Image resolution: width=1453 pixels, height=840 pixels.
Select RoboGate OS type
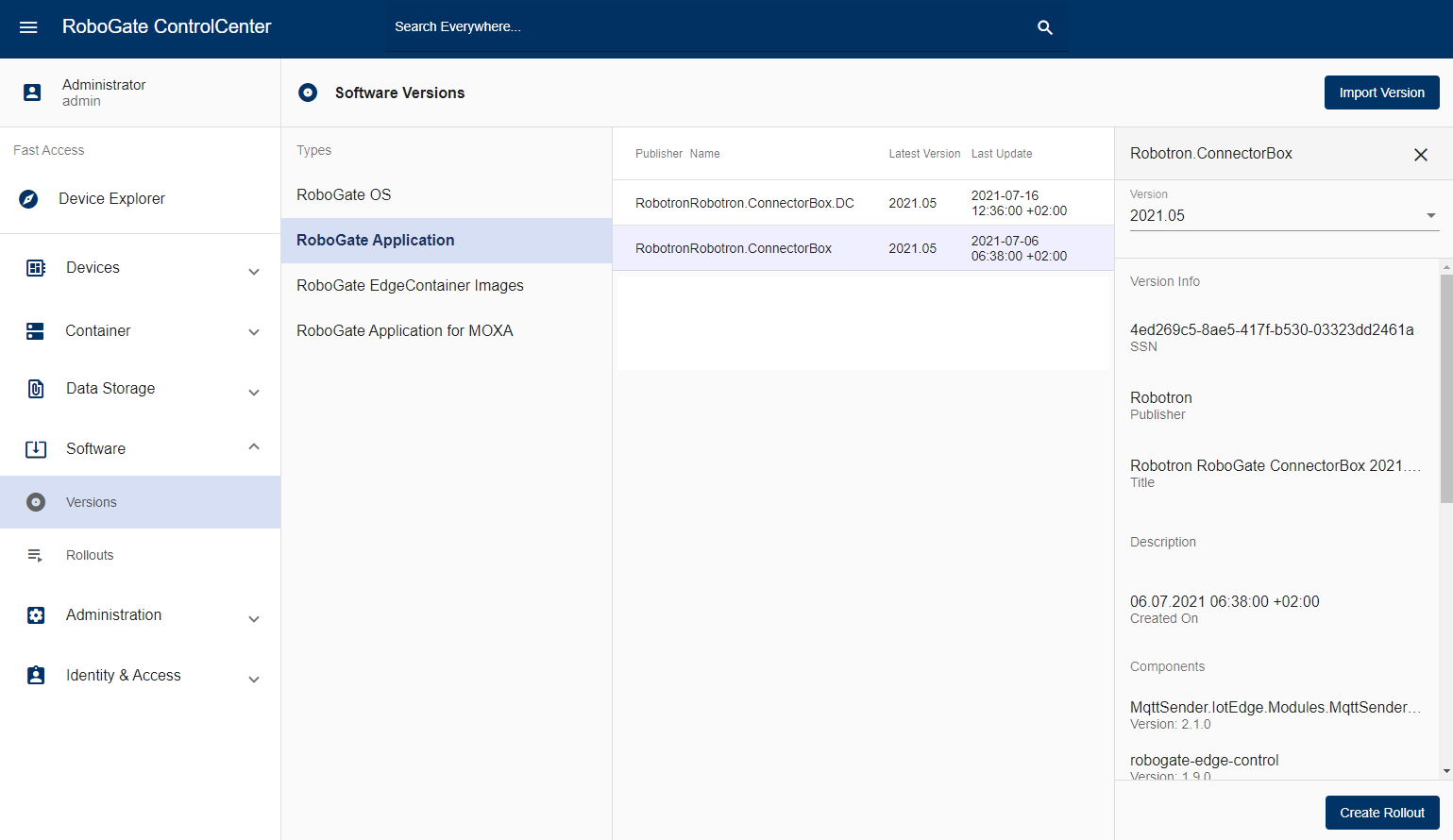point(447,195)
